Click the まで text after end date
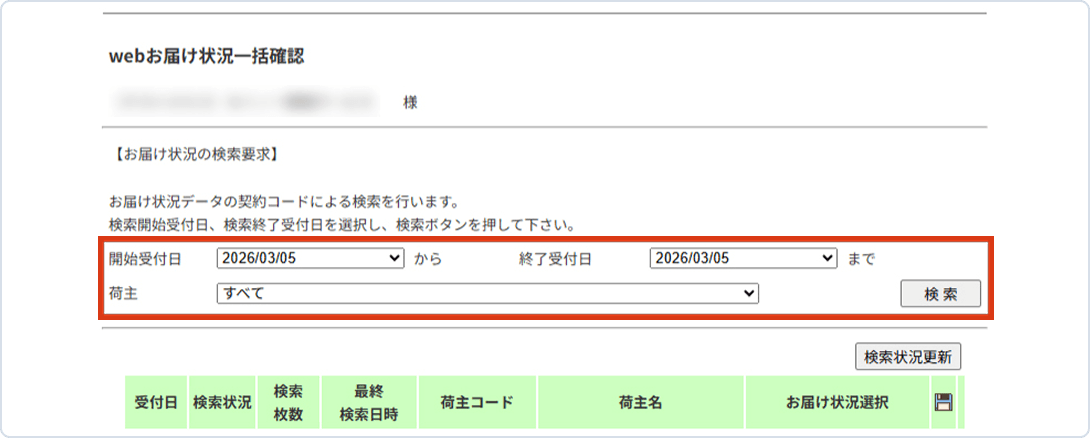1090x438 pixels. click(861, 259)
